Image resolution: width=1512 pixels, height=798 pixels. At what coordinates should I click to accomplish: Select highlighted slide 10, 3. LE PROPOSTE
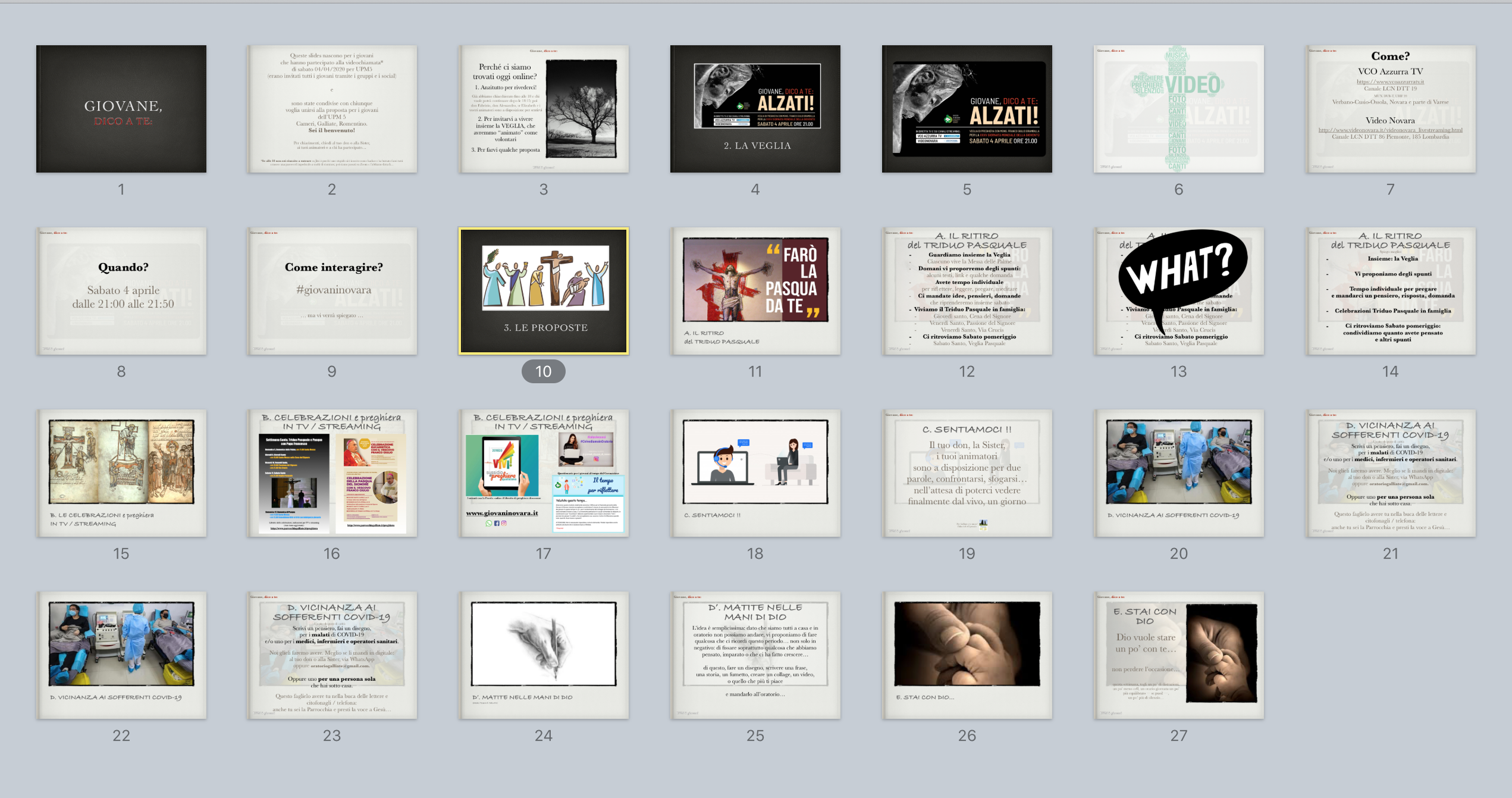tap(544, 291)
